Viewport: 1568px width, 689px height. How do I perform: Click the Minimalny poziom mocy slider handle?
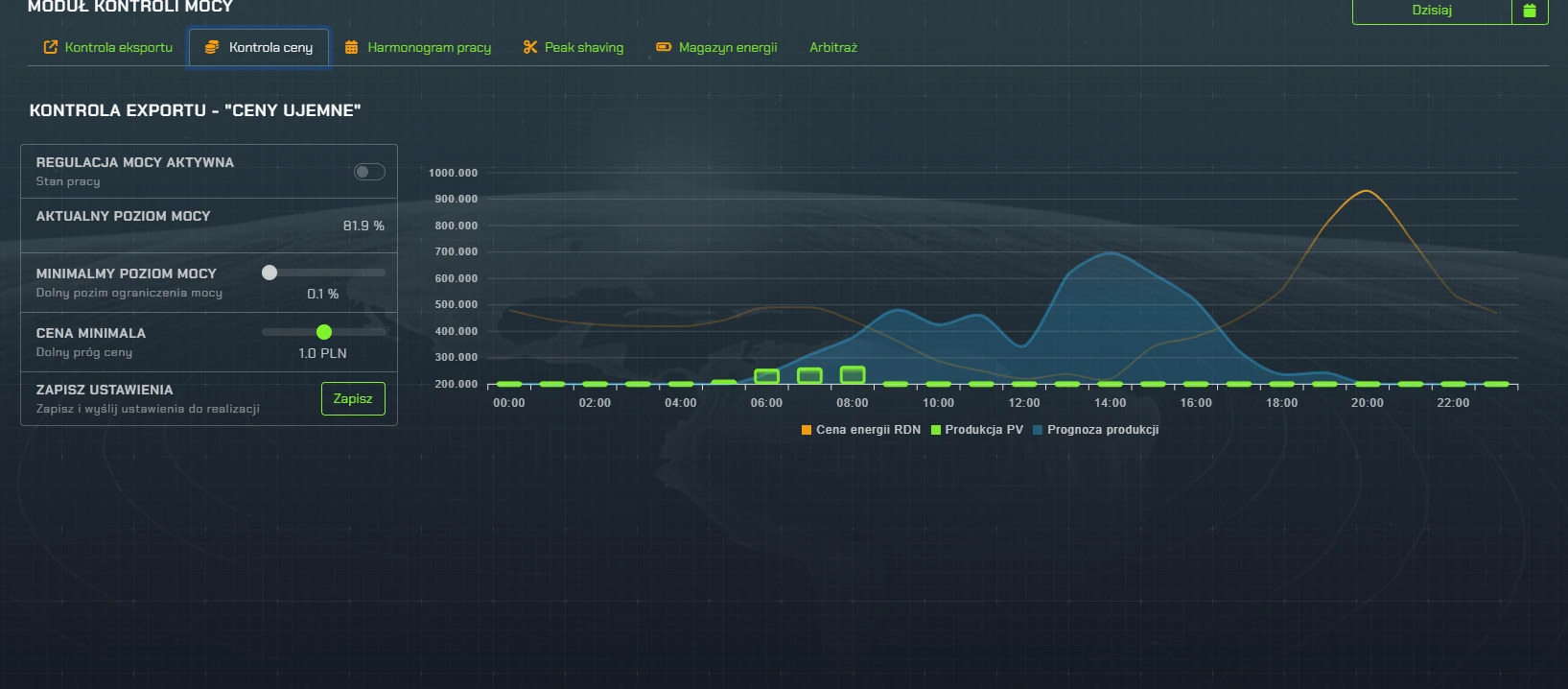(269, 273)
